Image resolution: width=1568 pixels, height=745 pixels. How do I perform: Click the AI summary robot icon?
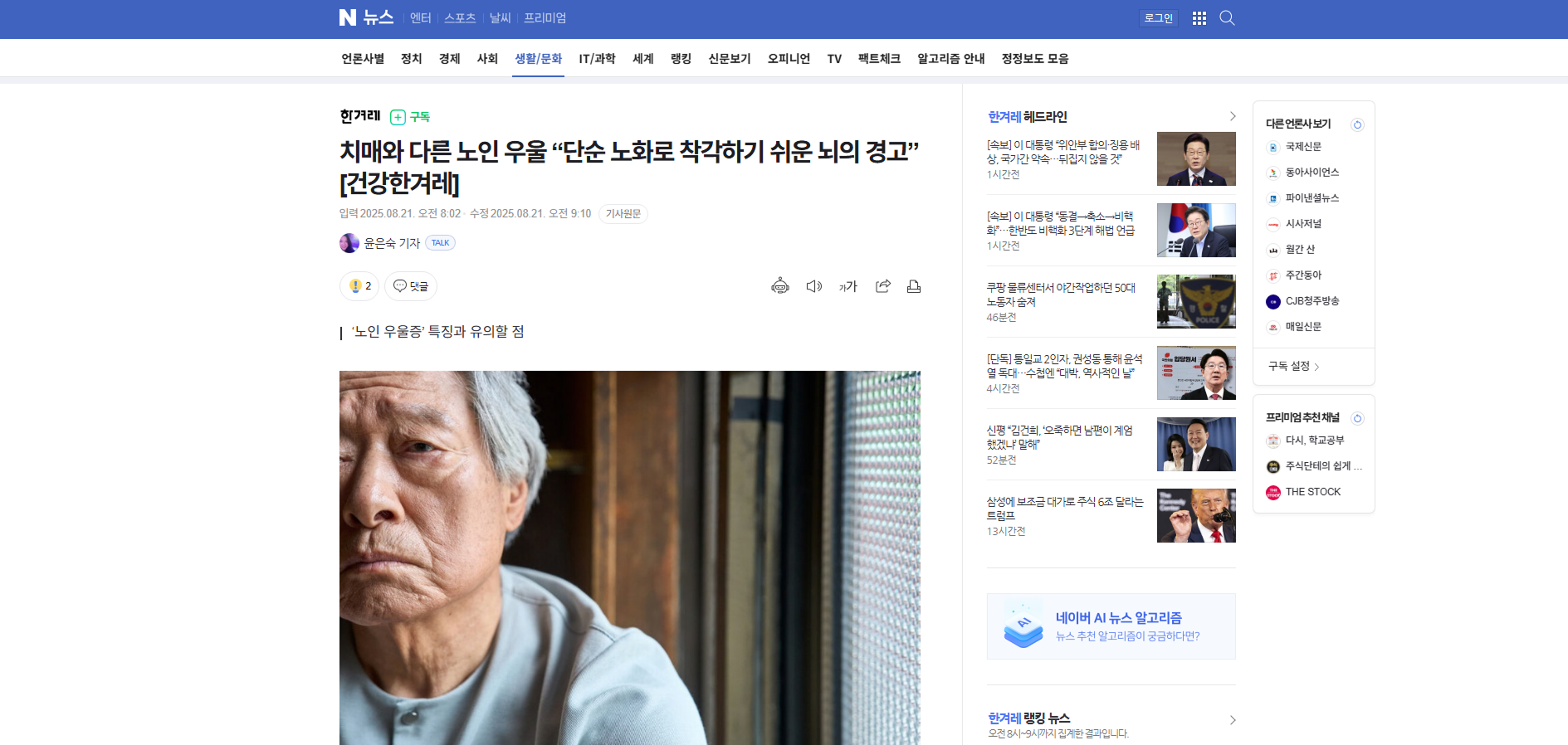(x=780, y=286)
